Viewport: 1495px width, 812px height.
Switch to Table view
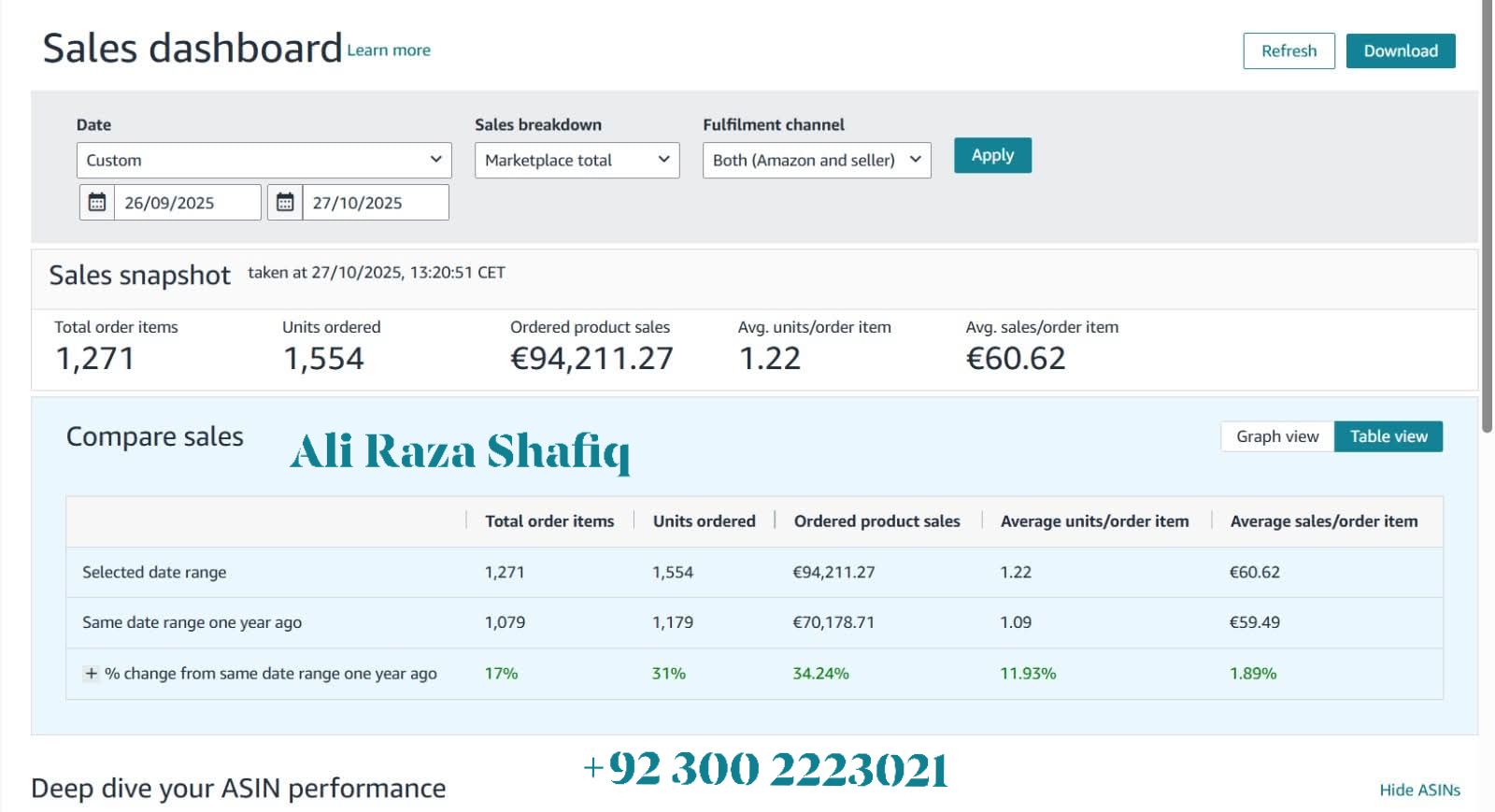[1388, 436]
